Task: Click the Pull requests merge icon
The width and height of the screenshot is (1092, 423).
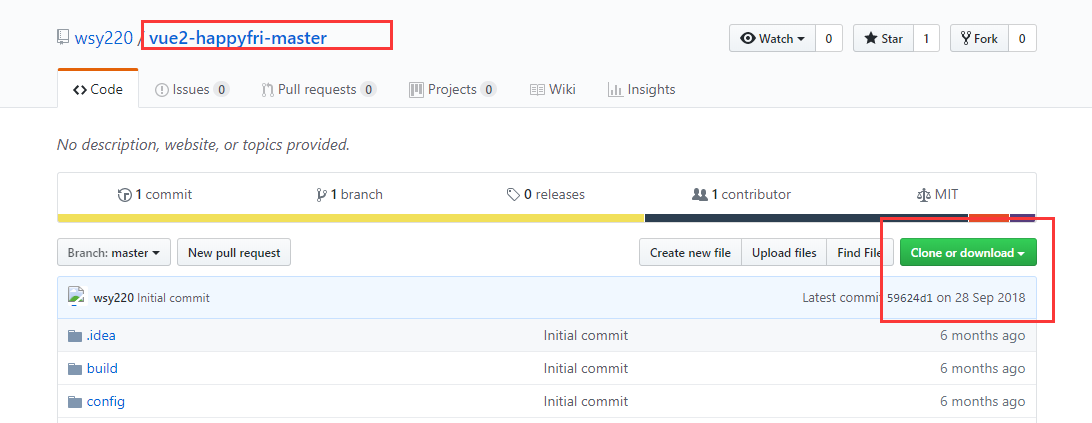Action: pyautogui.click(x=267, y=90)
